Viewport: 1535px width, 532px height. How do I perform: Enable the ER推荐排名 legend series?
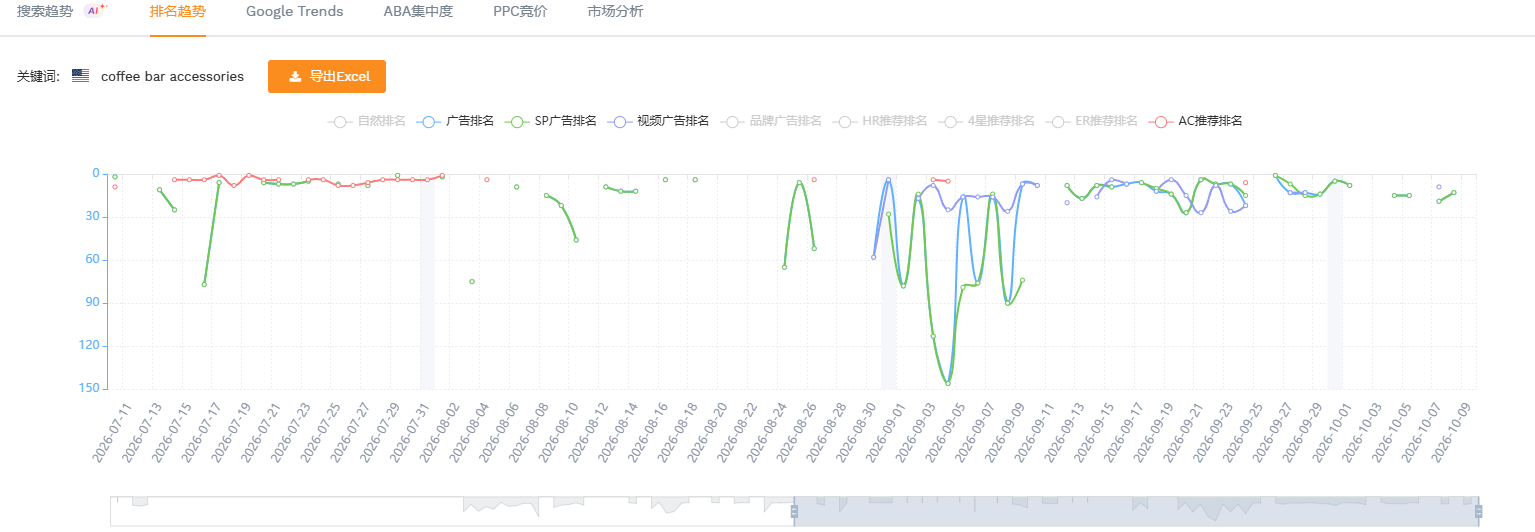[1091, 121]
